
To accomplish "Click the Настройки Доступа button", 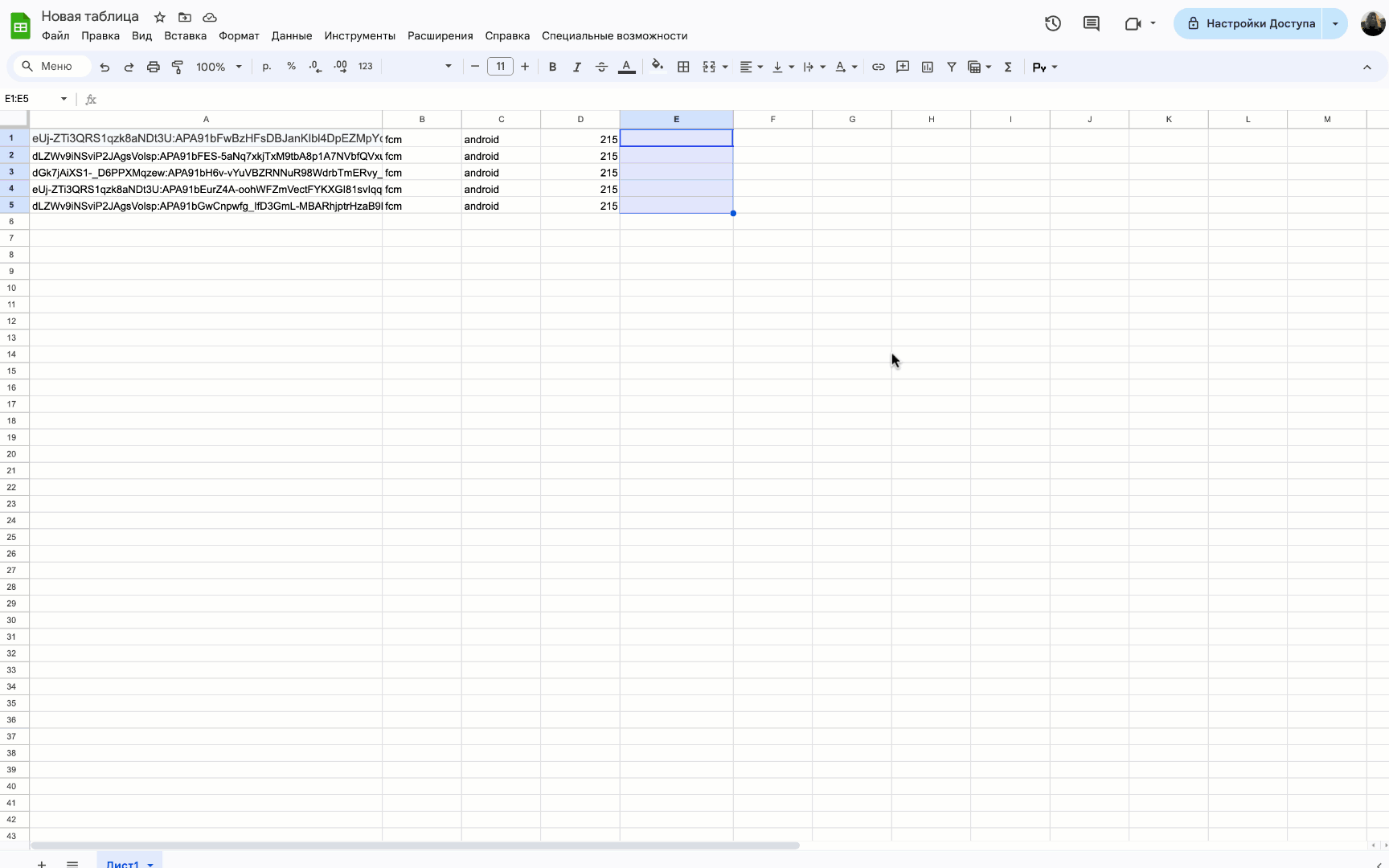I will pos(1251,23).
